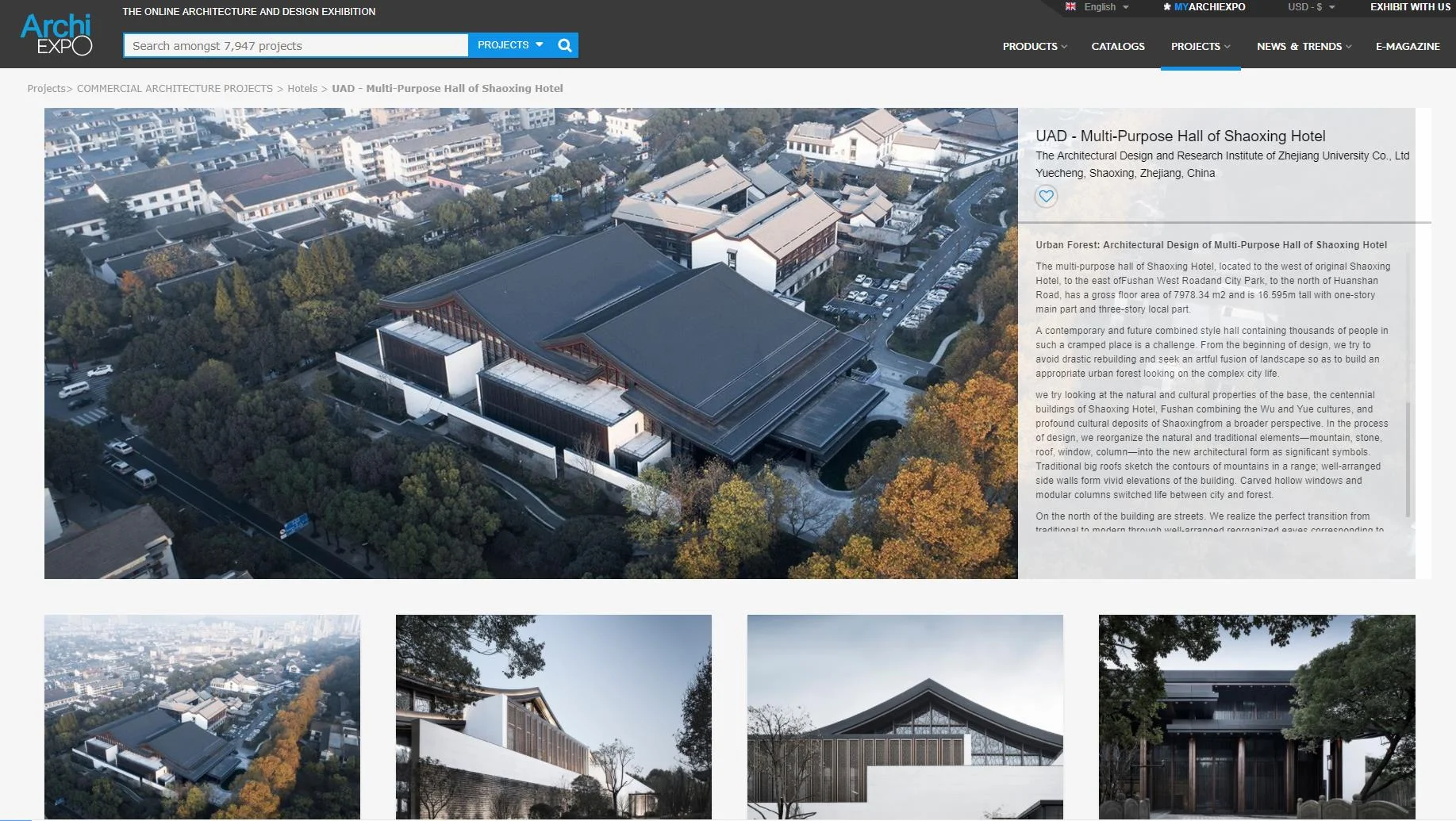Focus the search projects input field

(296, 45)
